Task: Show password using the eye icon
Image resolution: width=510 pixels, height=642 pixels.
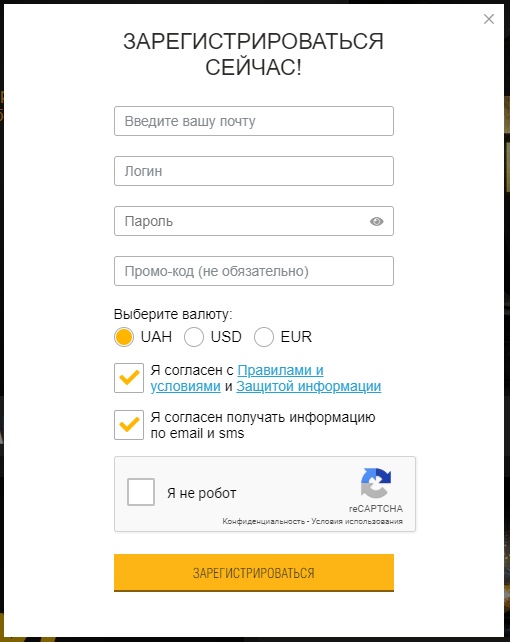Action: pos(377,222)
